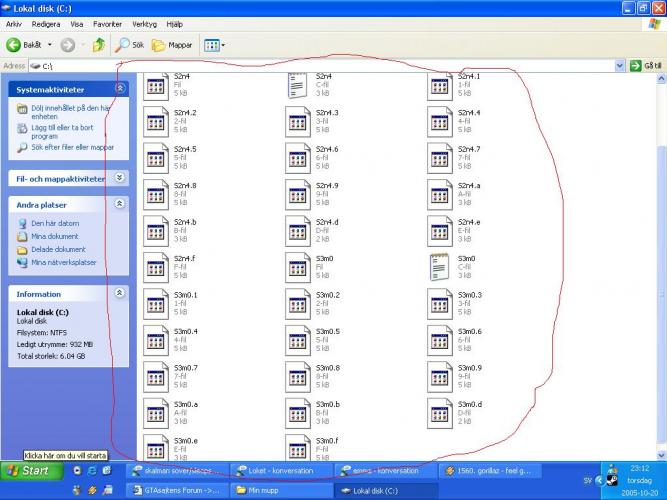Open Mina nätverksplatser link

click(63, 263)
